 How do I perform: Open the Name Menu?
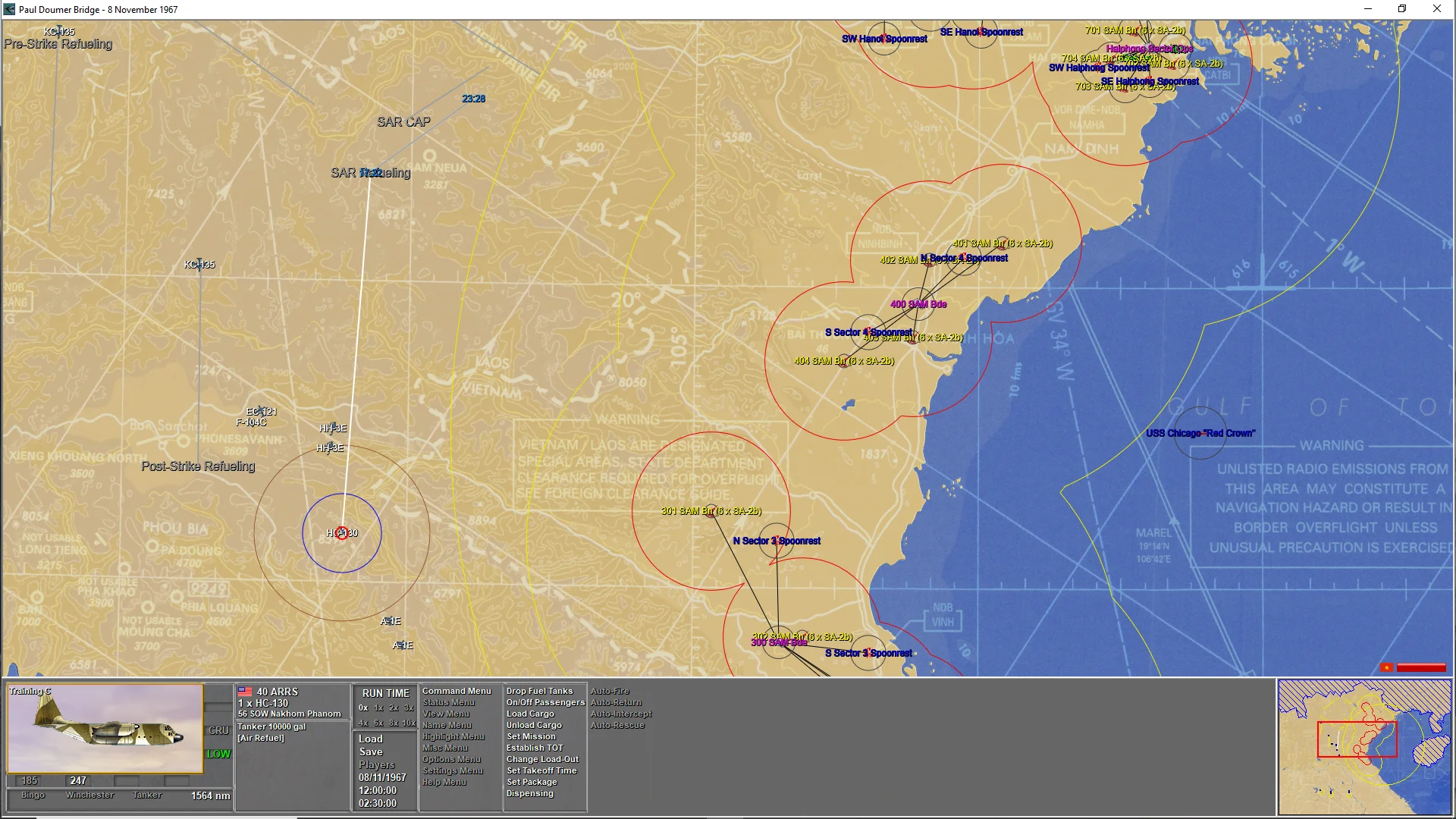[x=447, y=725]
